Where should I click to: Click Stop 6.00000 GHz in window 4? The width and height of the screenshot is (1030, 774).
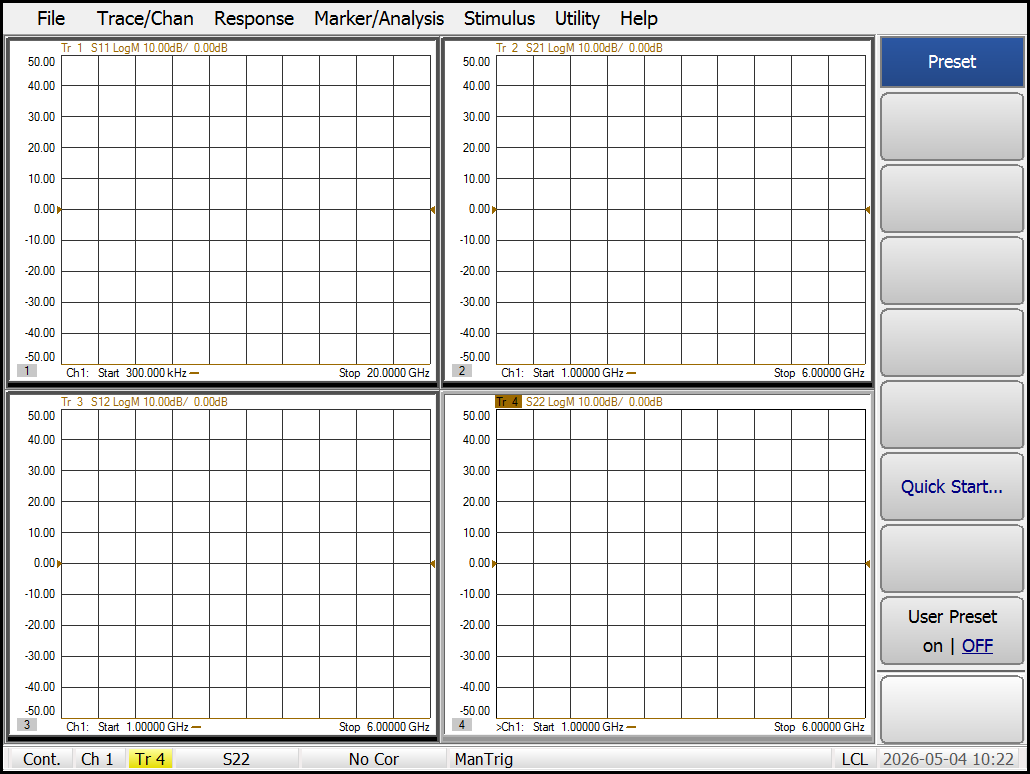(x=819, y=727)
